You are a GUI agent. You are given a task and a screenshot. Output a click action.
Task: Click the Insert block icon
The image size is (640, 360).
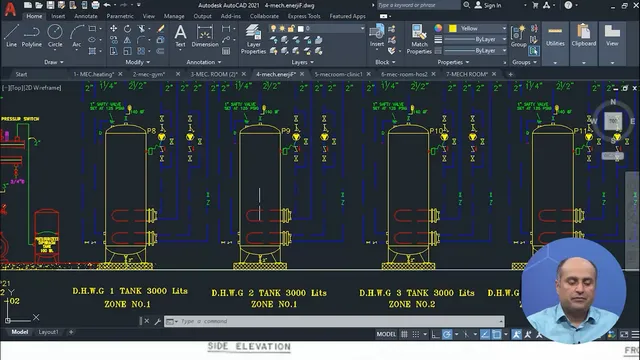pos(376,36)
